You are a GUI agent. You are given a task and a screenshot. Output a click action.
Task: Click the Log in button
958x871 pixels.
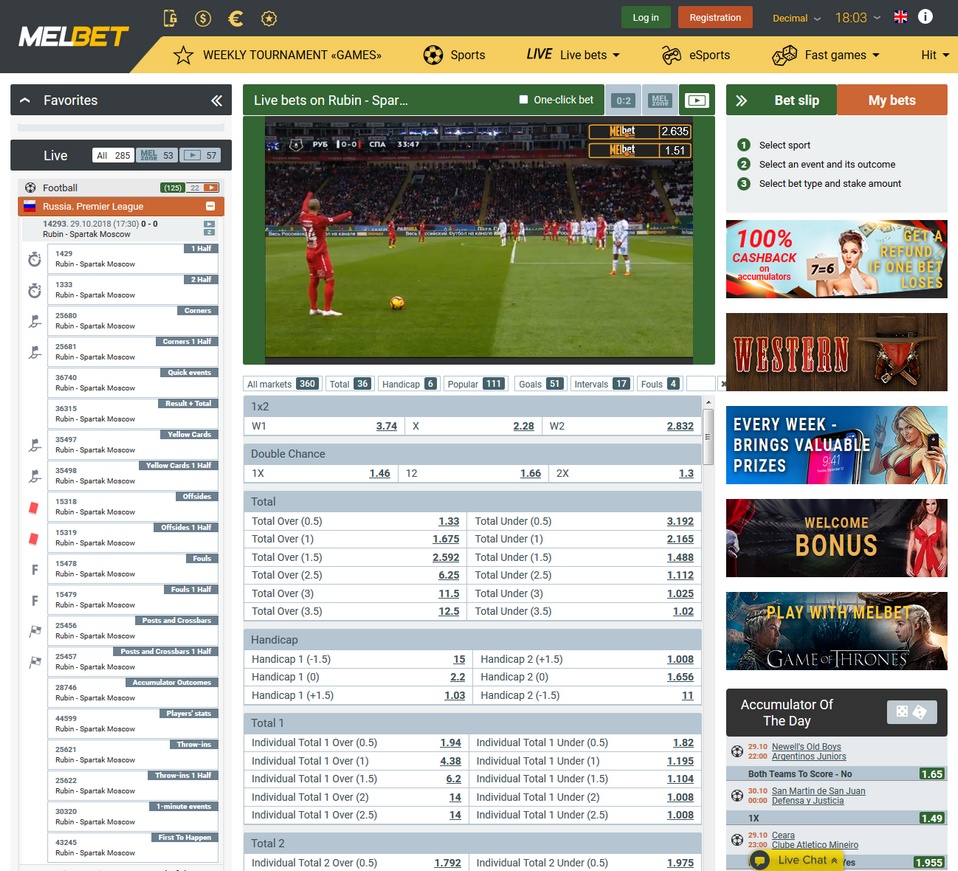pos(646,17)
